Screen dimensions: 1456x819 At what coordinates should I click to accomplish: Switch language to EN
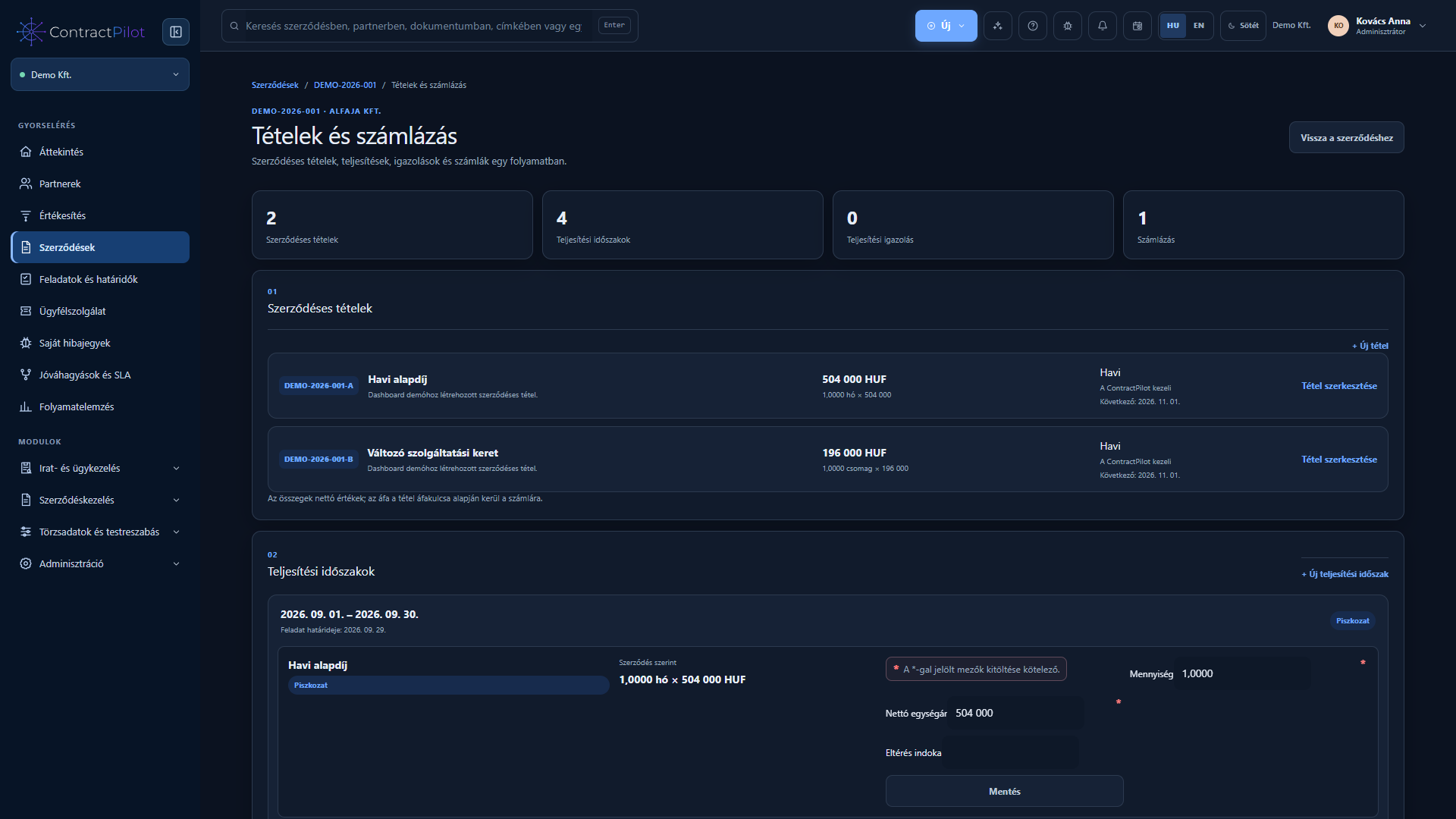click(1199, 26)
